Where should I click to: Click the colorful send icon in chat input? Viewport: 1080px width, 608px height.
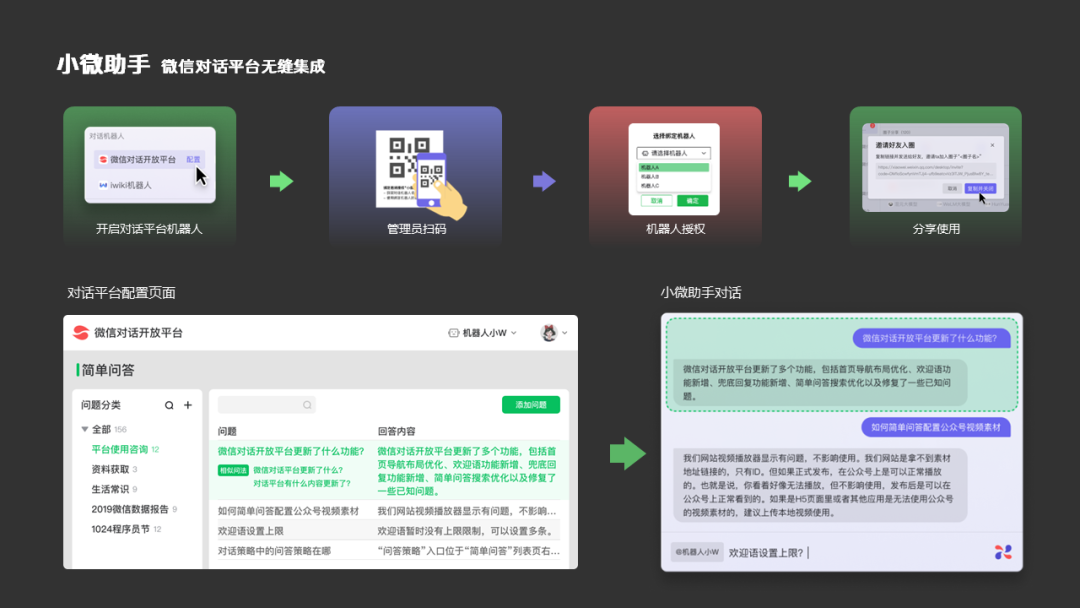[1003, 552]
